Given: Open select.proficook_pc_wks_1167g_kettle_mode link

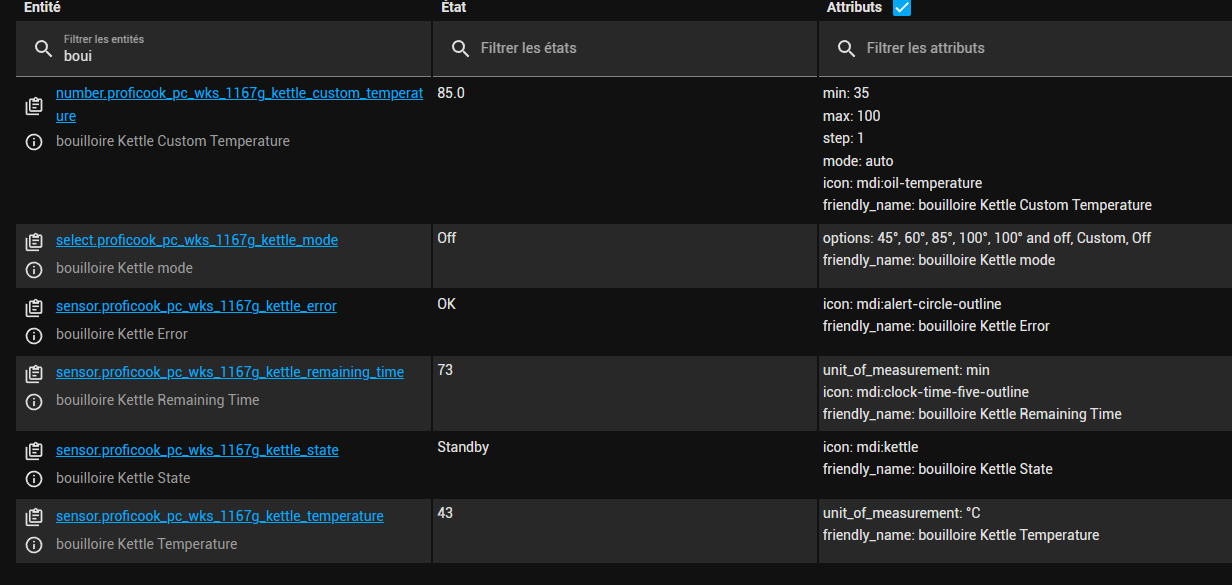Looking at the screenshot, I should pyautogui.click(x=197, y=240).
